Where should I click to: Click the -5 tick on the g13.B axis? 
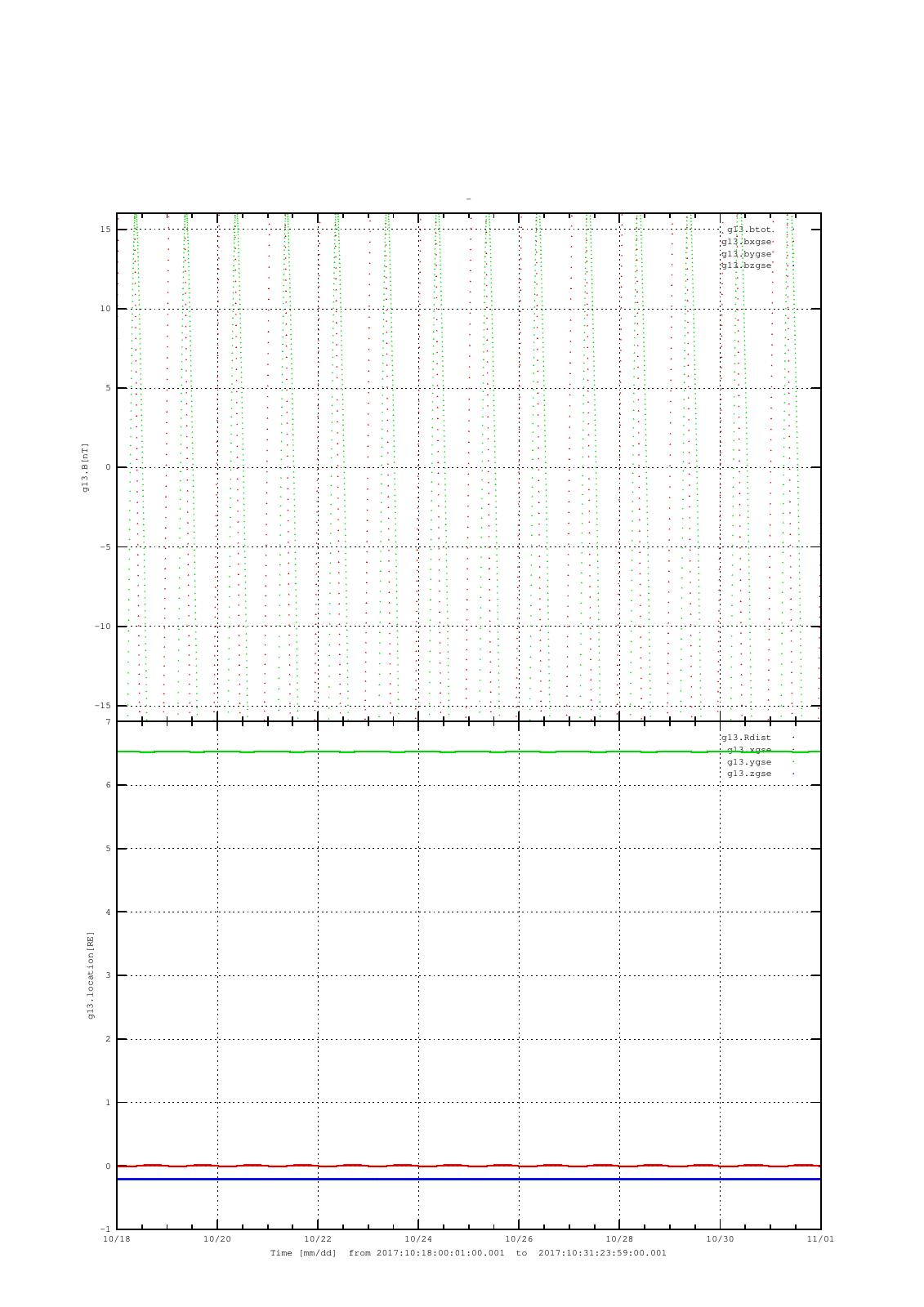105,547
